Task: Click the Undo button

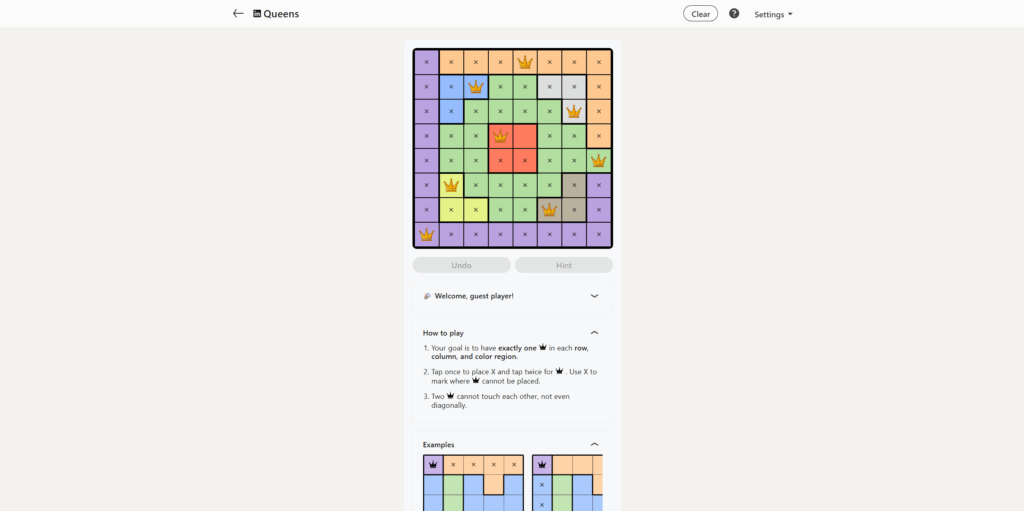Action: [x=462, y=265]
